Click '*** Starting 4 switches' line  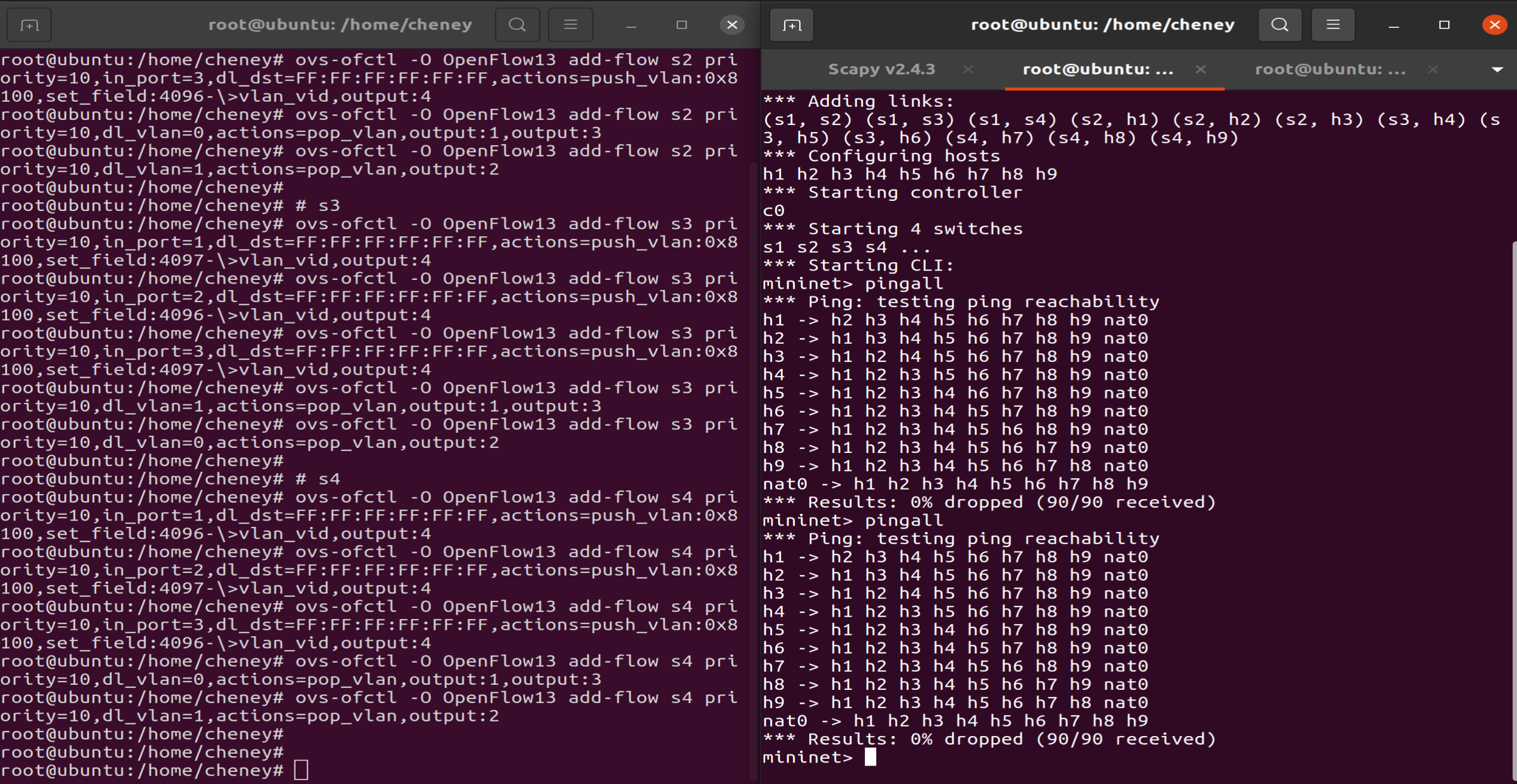(x=892, y=229)
